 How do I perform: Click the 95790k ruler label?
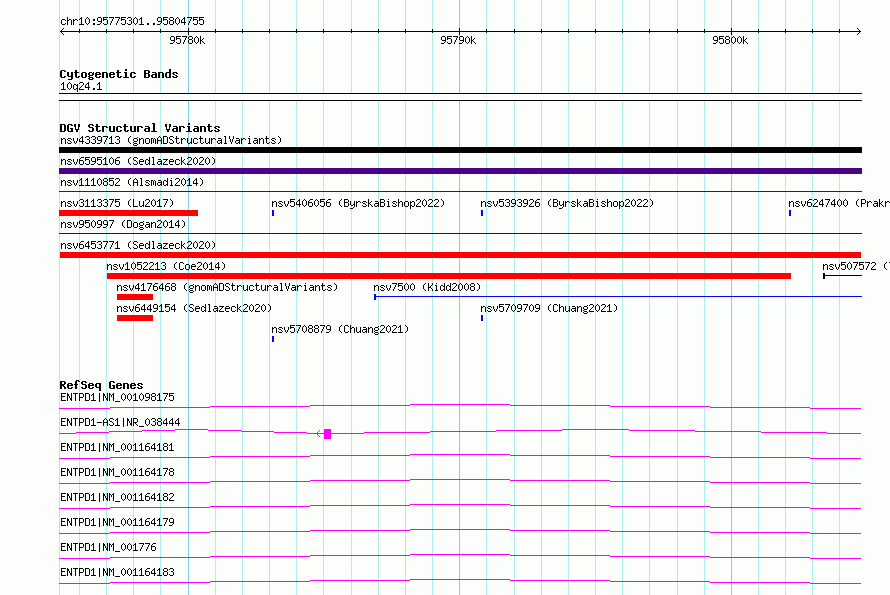point(458,40)
